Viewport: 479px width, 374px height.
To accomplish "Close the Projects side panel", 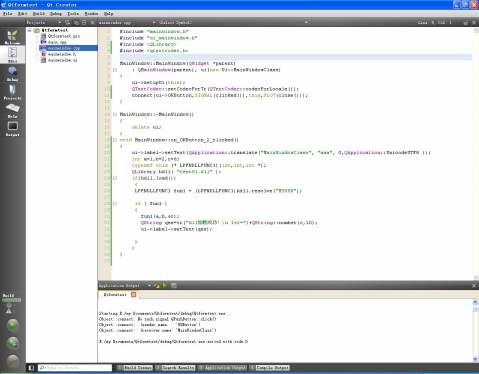I will pos(93,22).
